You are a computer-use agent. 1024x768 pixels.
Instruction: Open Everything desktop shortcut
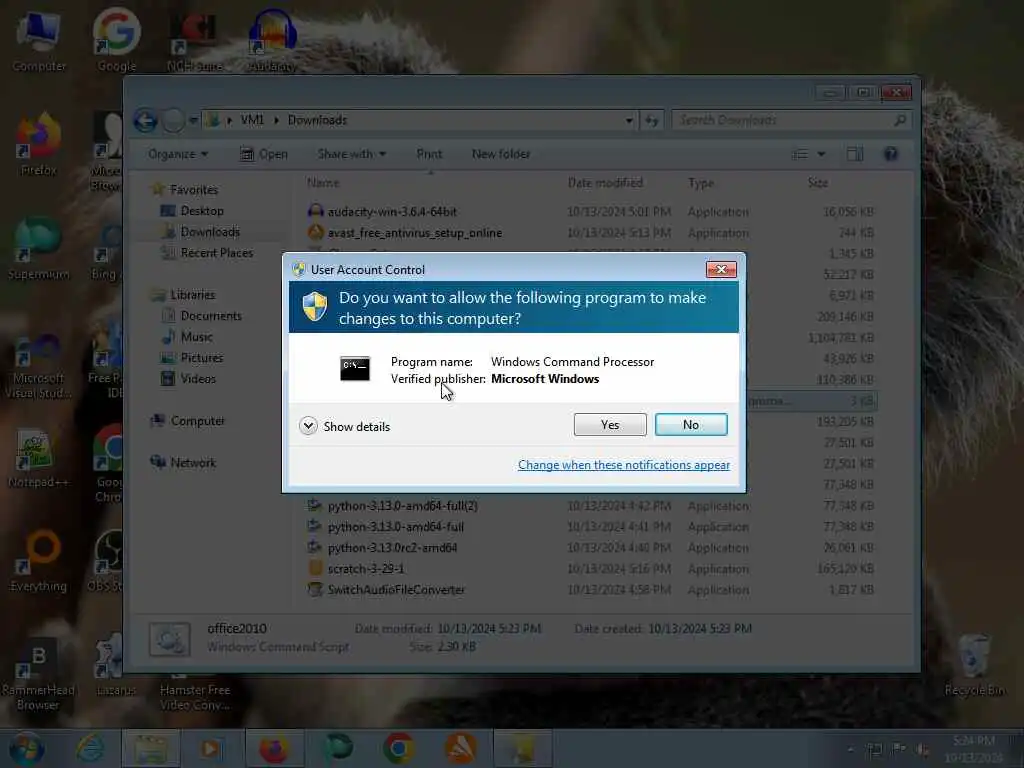(39, 561)
